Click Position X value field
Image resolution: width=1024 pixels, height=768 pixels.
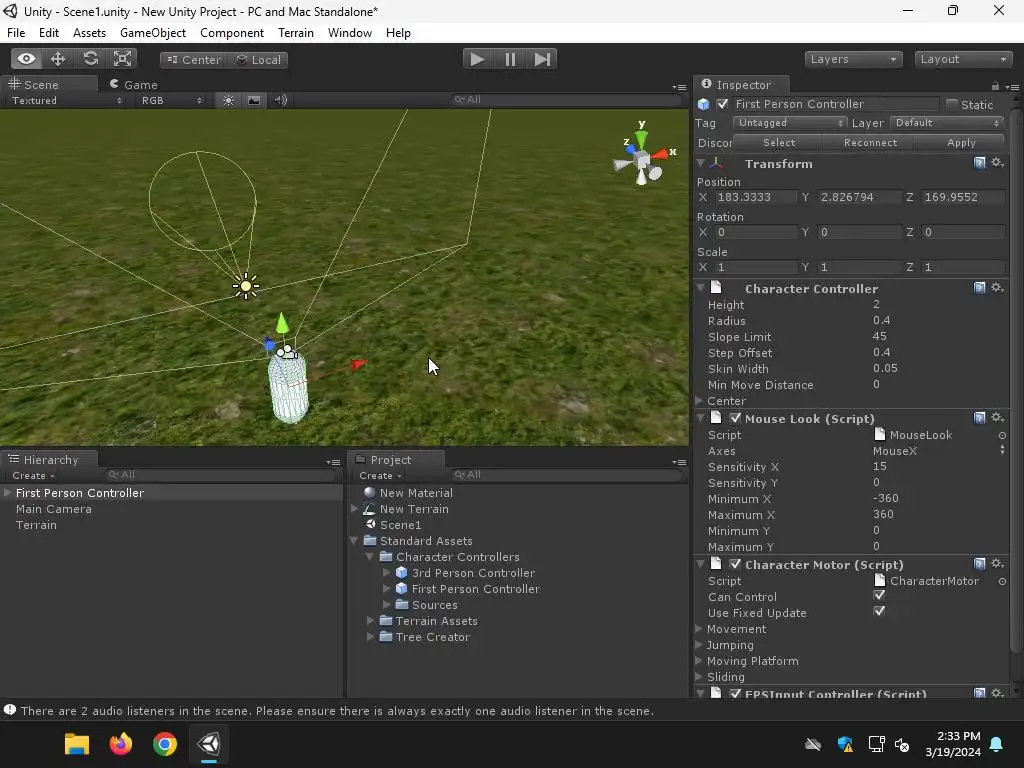pyautogui.click(x=755, y=197)
